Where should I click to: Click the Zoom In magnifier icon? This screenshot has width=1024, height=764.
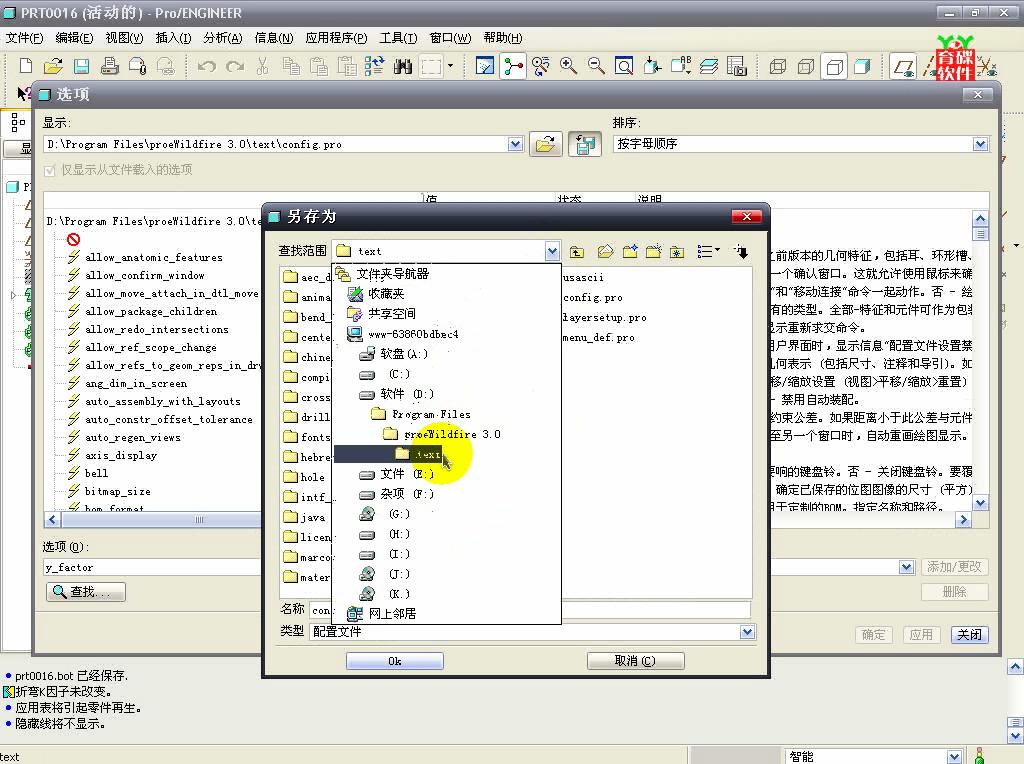568,65
